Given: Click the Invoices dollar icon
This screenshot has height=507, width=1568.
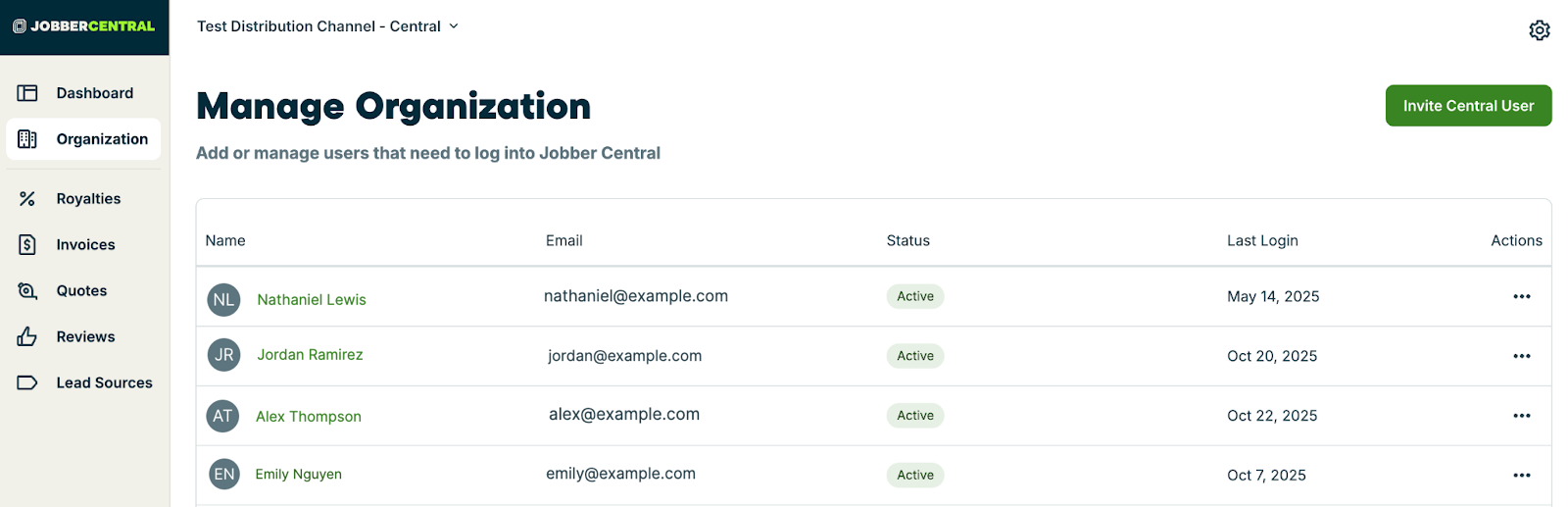Looking at the screenshot, I should point(27,245).
